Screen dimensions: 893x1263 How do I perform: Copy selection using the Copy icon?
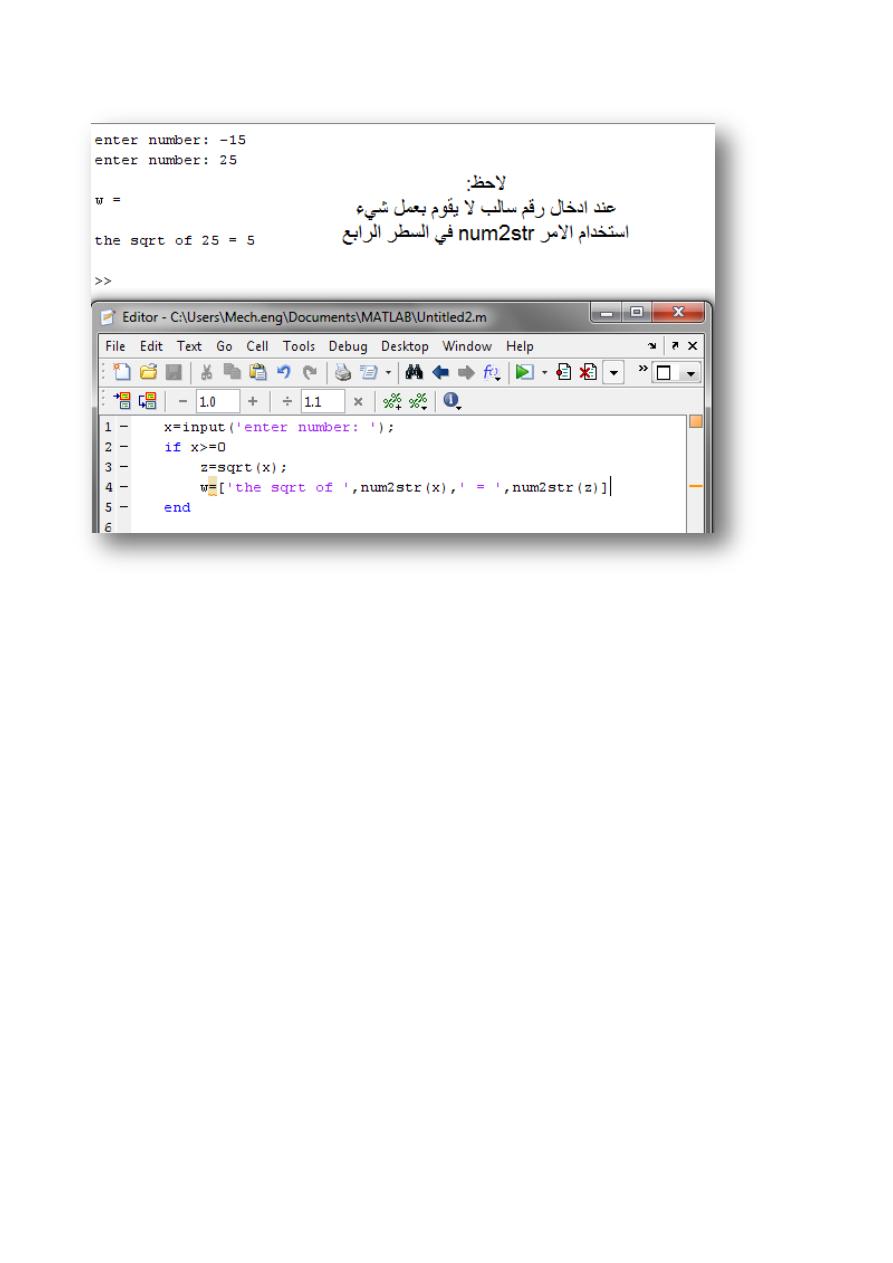pos(232,372)
